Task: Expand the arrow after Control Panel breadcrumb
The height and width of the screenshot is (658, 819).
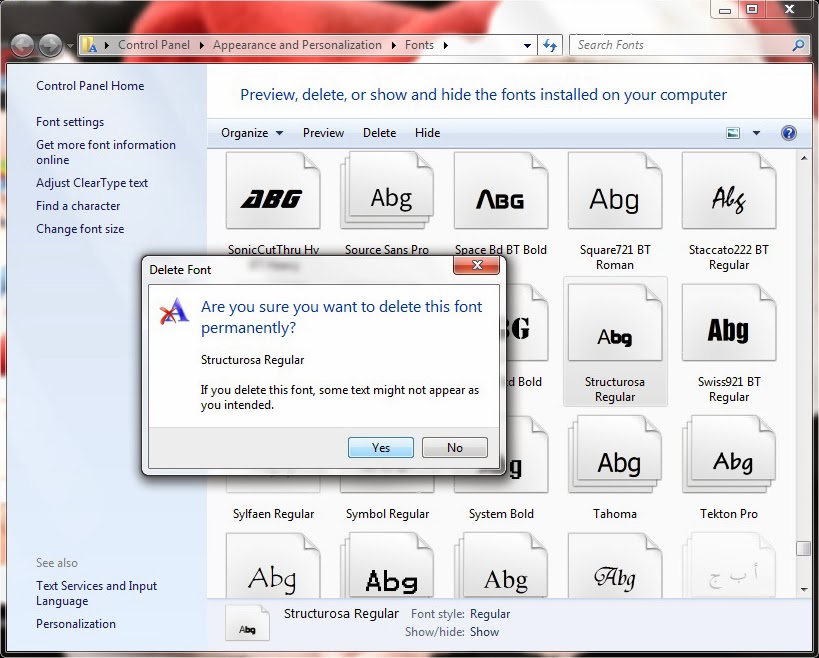Action: pos(202,45)
